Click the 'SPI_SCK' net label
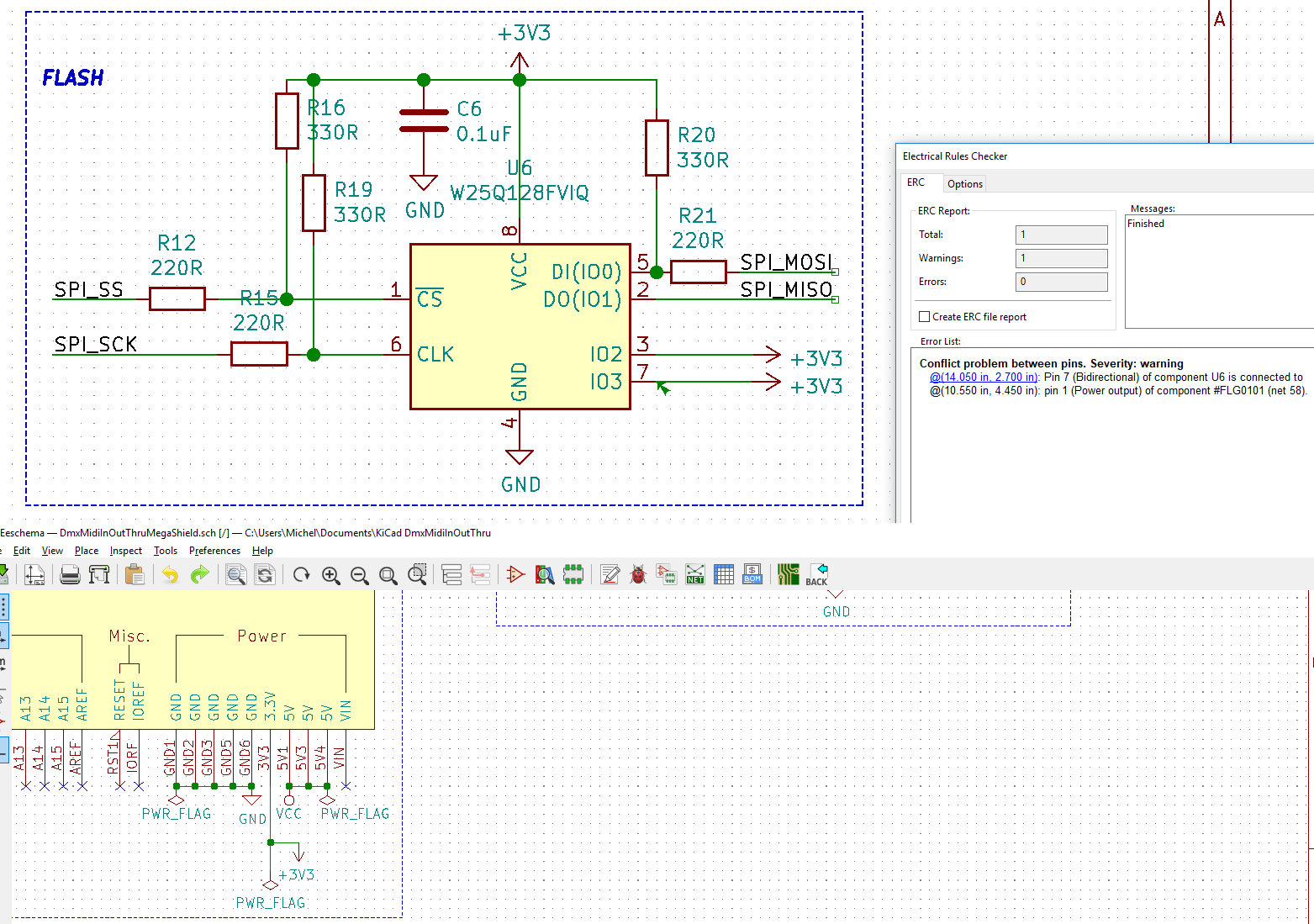 point(95,345)
